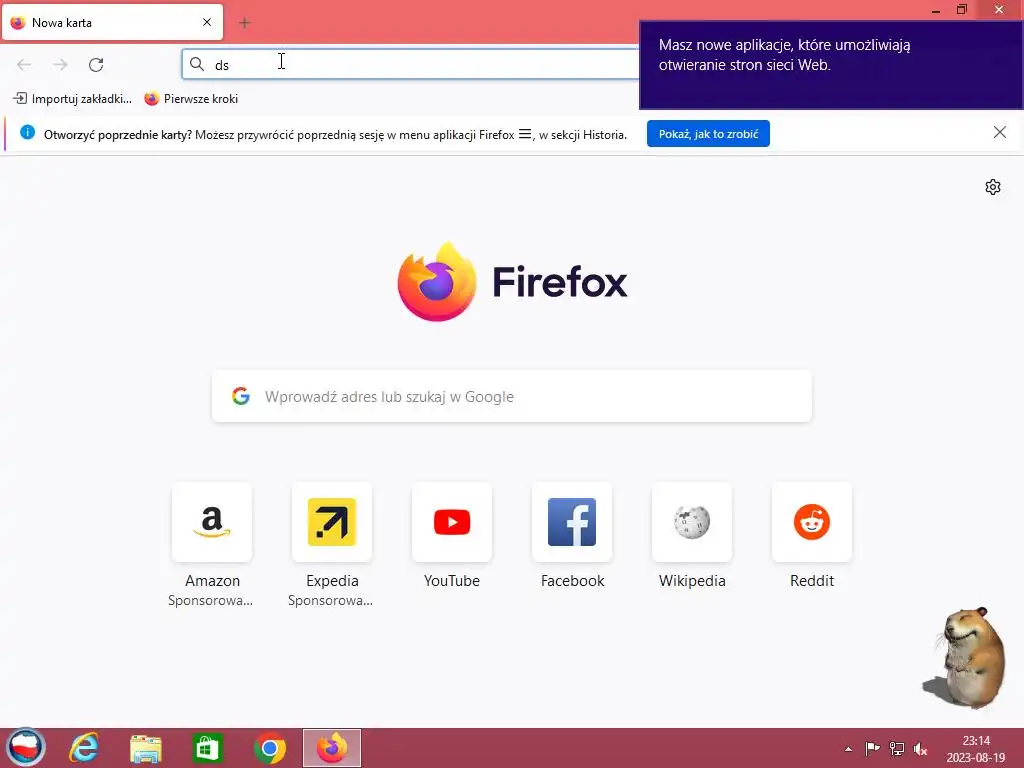The width and height of the screenshot is (1024, 768).
Task: Open File Explorer from taskbar
Action: tap(146, 748)
